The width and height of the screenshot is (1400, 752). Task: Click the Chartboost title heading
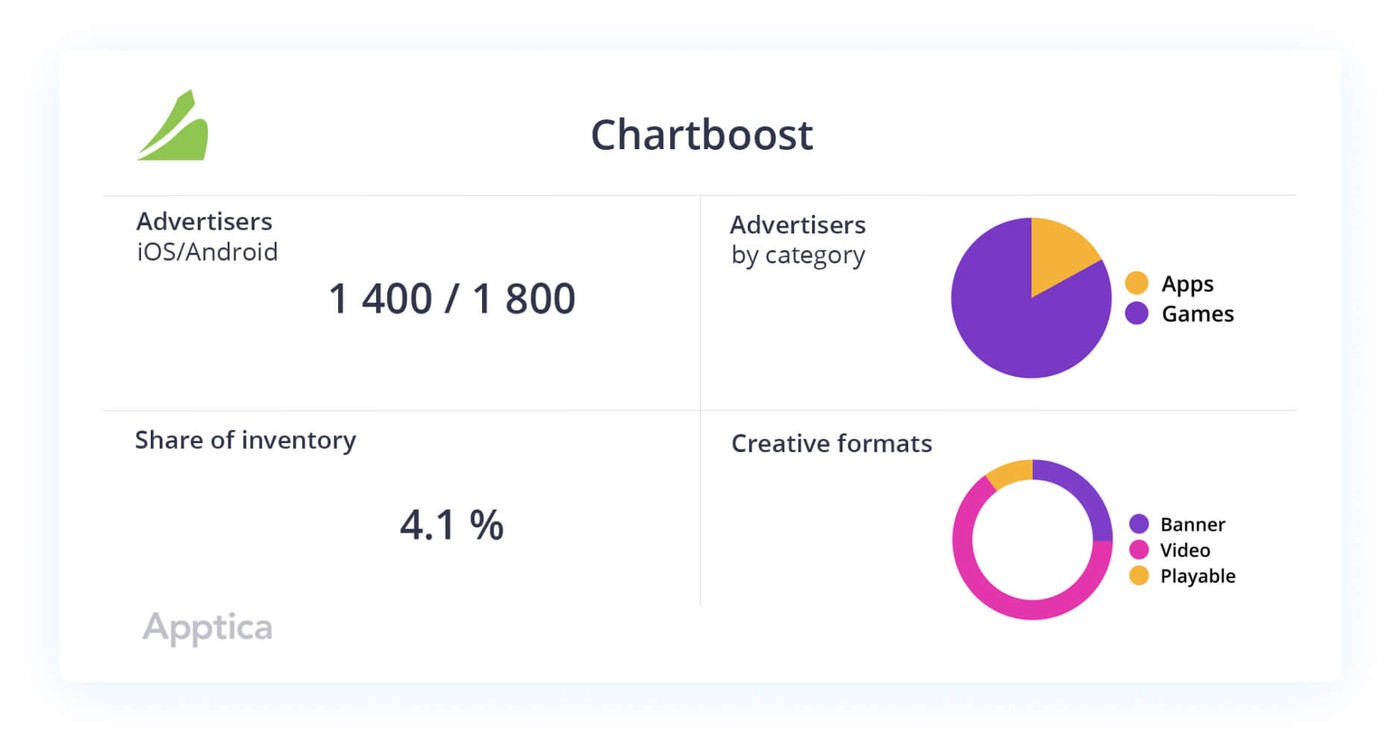pos(701,135)
